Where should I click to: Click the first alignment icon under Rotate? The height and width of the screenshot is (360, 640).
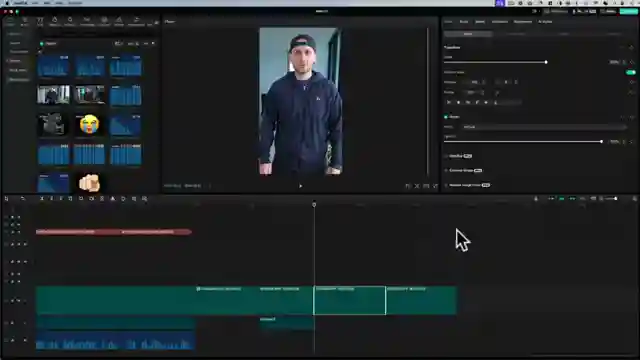click(x=449, y=102)
